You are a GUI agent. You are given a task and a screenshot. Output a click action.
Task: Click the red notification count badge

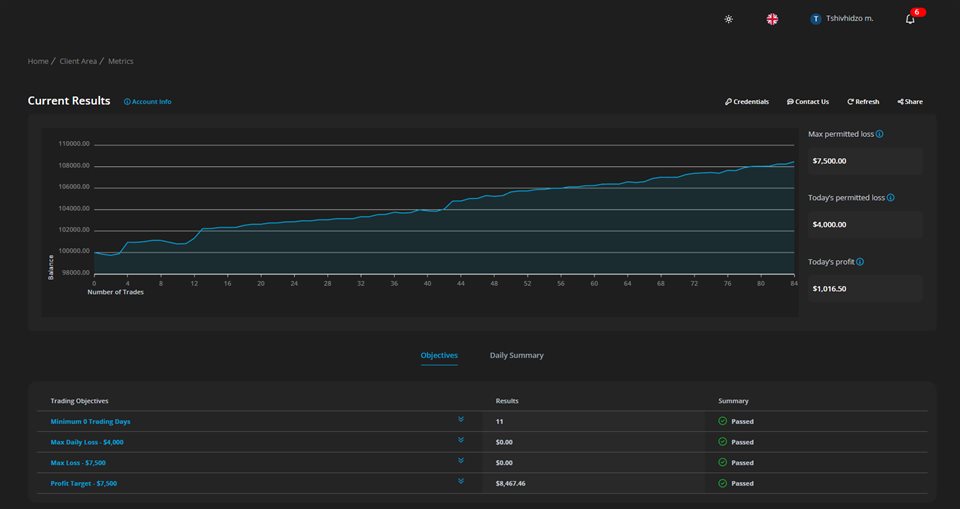click(x=917, y=12)
